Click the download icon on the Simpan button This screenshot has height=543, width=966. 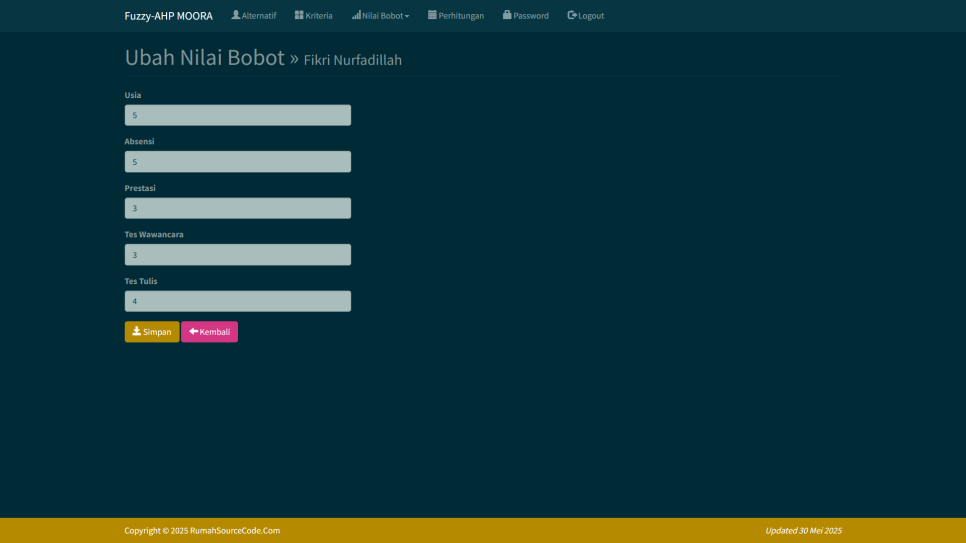click(136, 331)
